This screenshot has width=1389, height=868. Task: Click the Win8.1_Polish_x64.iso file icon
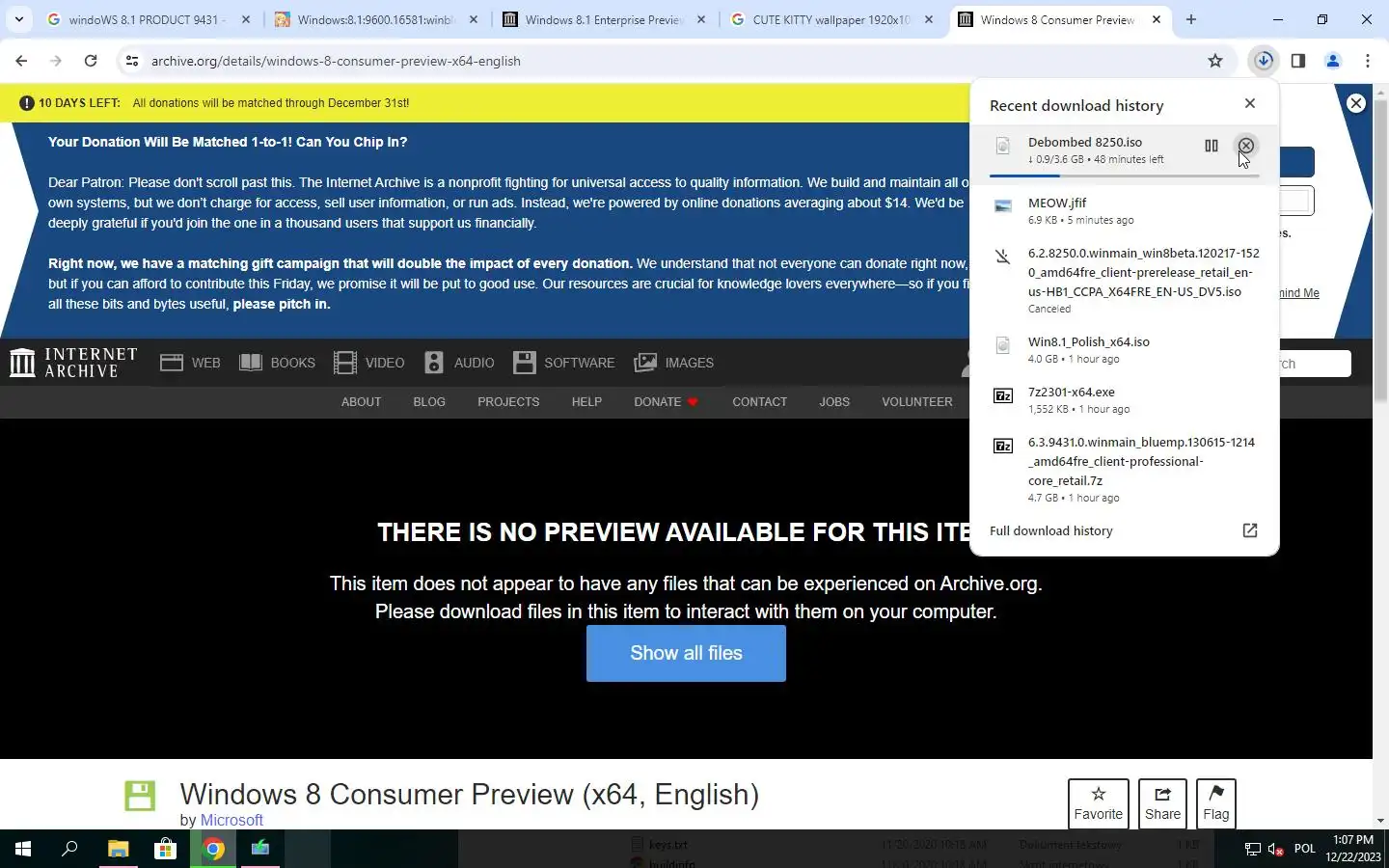(x=1003, y=344)
